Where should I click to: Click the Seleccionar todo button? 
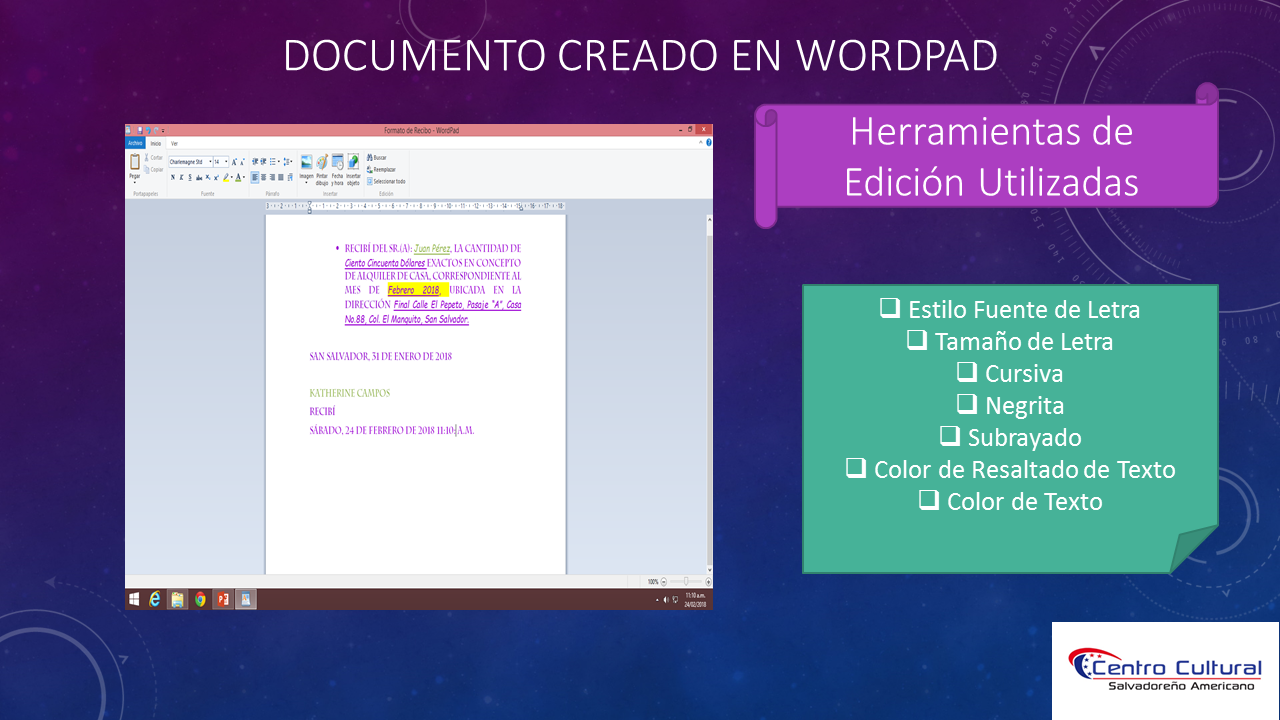[x=386, y=181]
